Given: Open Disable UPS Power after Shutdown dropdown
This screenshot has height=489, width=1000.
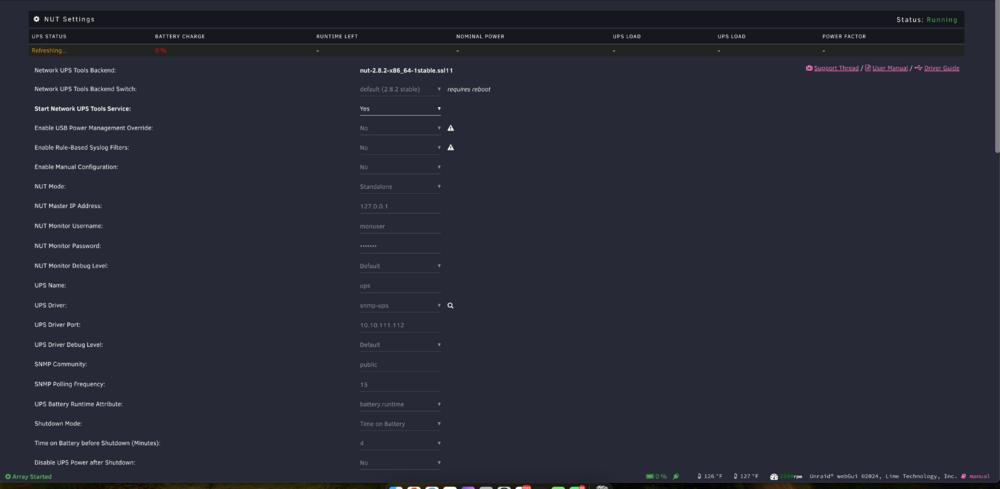Looking at the screenshot, I should click(x=400, y=463).
